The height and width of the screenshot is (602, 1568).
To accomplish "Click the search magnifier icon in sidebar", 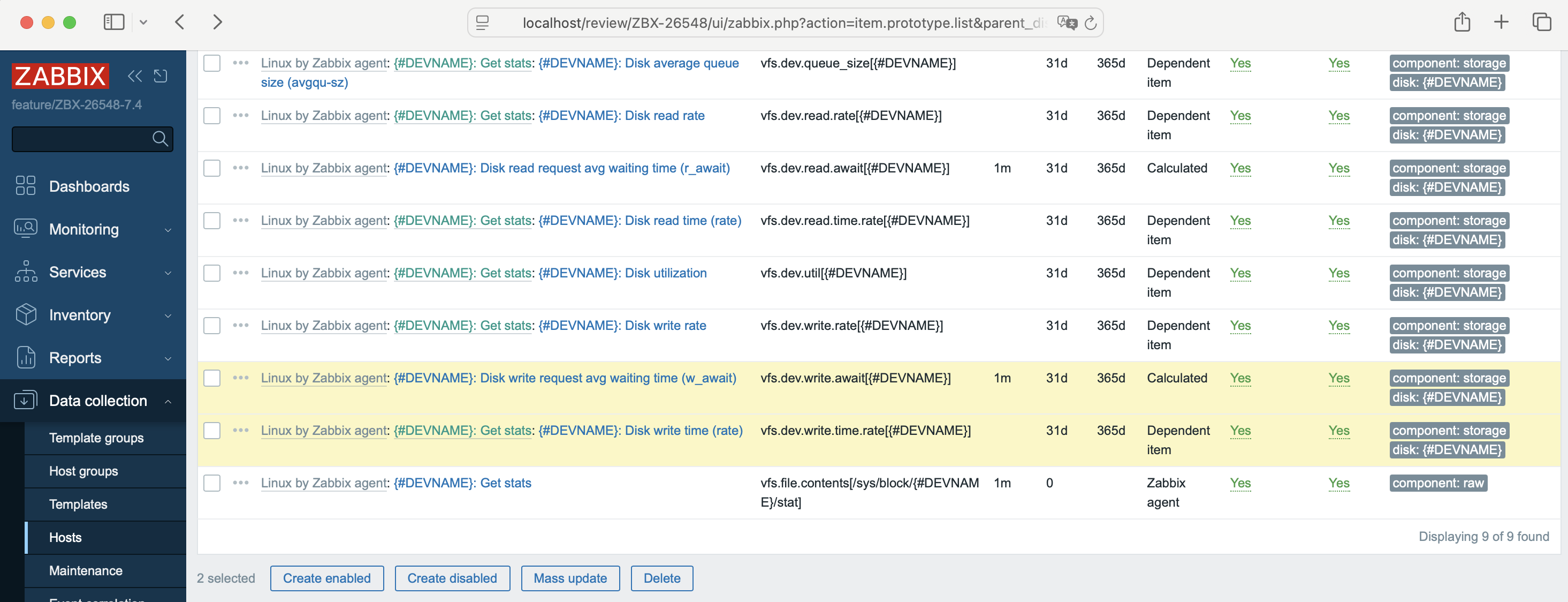I will pos(160,139).
